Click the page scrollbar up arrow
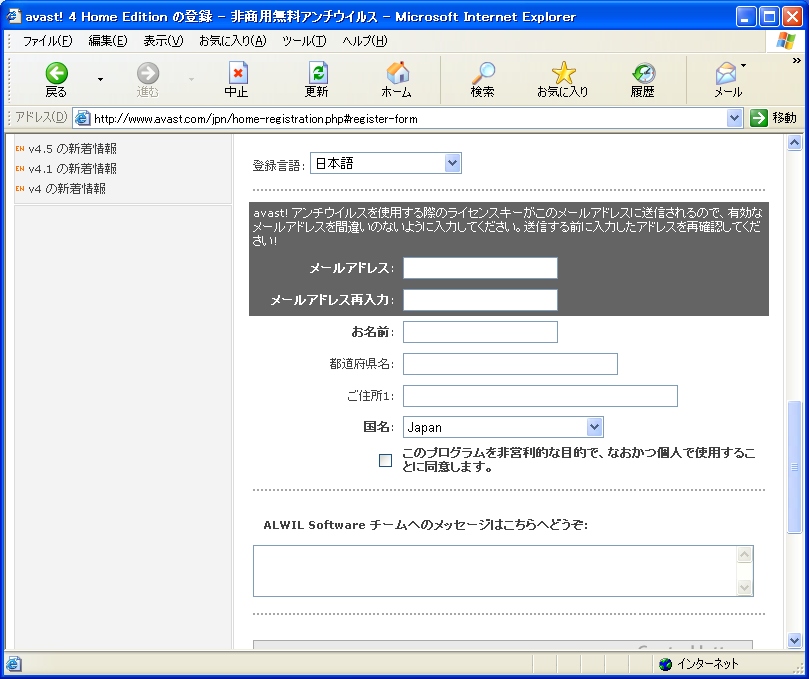 click(795, 143)
